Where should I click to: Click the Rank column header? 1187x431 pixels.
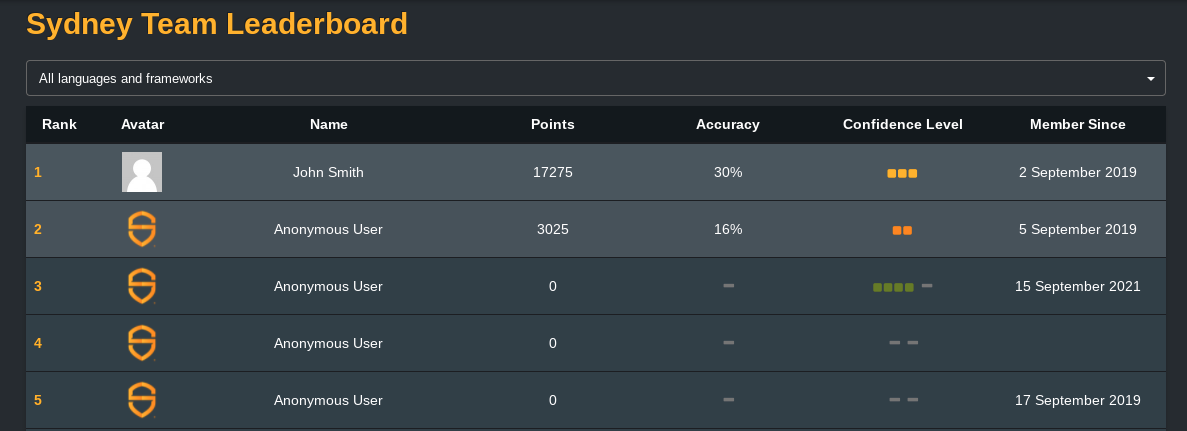59,124
